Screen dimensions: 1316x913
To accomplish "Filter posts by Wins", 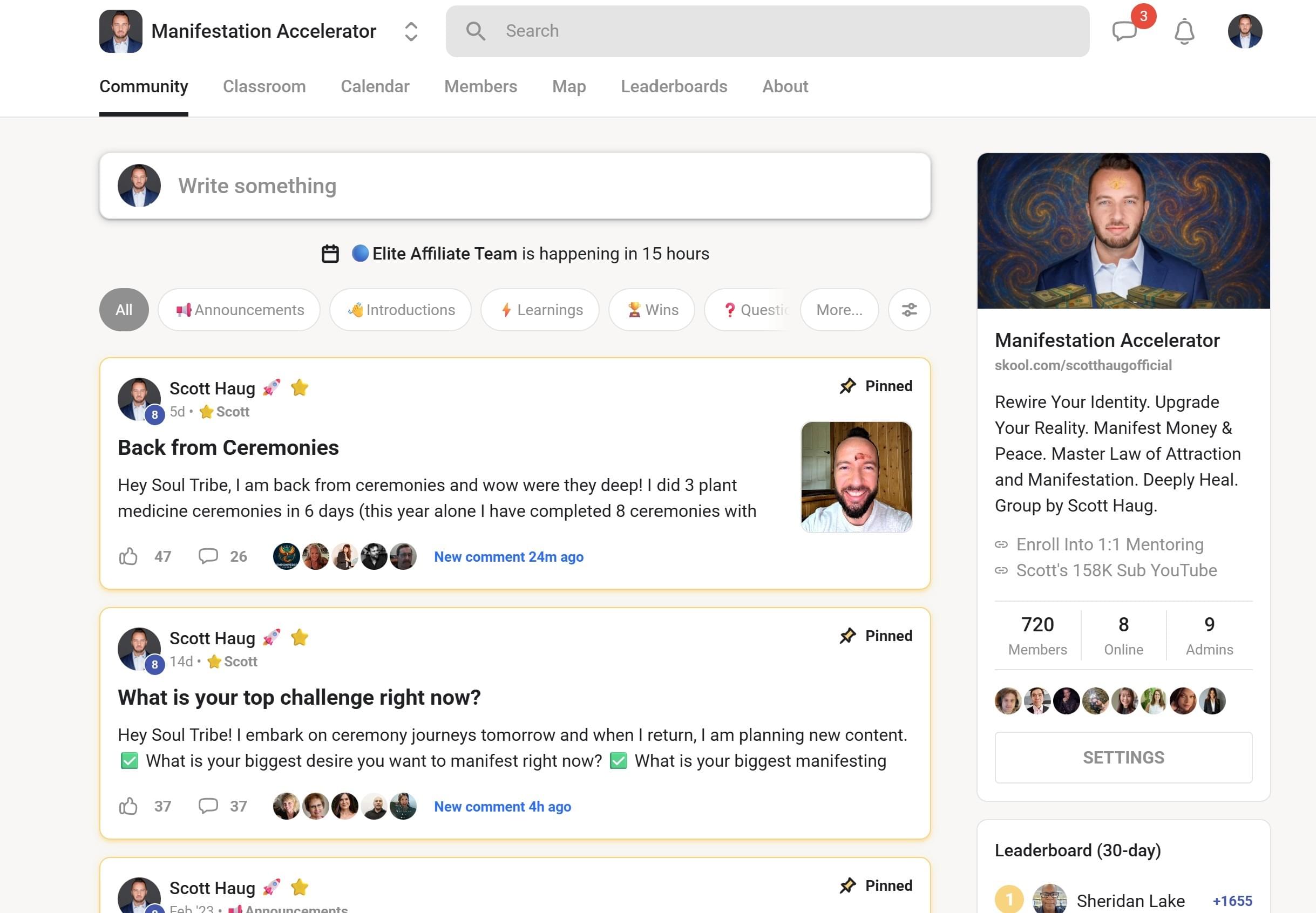I will 652,310.
